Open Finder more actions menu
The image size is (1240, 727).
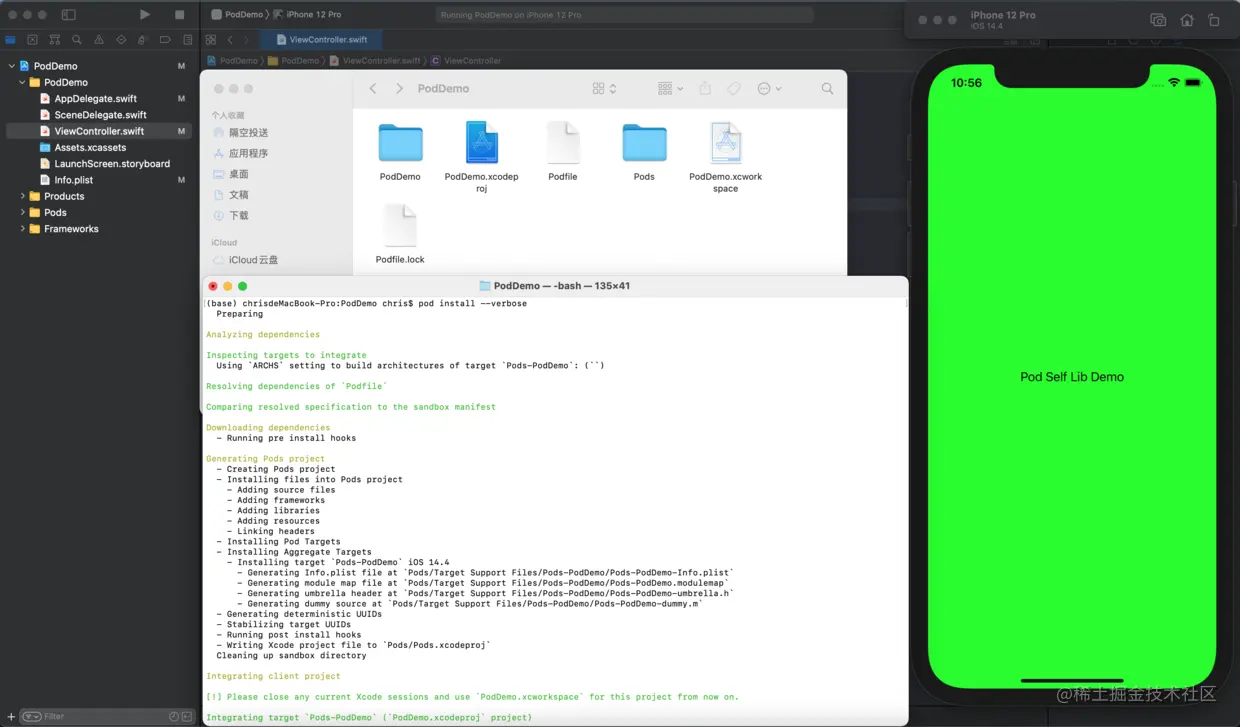(769, 89)
